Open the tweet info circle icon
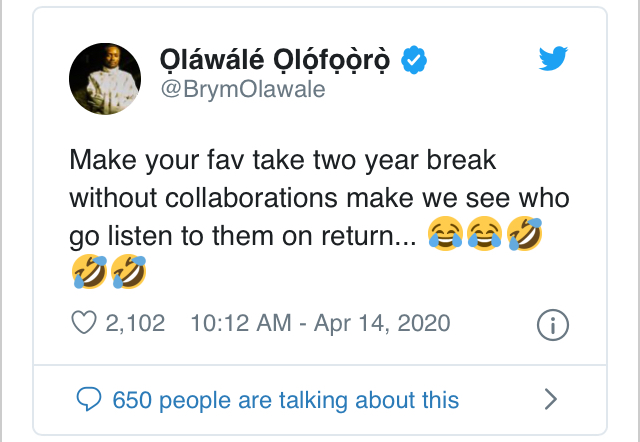640x442 pixels. tap(553, 324)
